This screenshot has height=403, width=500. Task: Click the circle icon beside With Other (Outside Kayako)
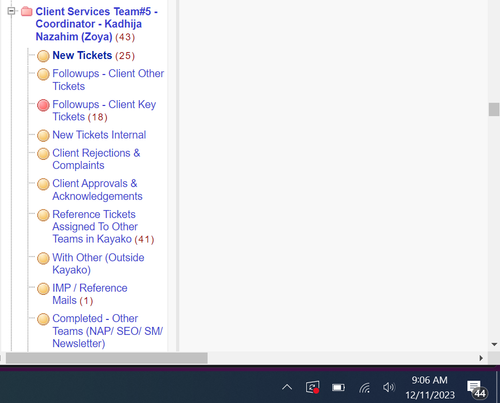click(x=43, y=258)
